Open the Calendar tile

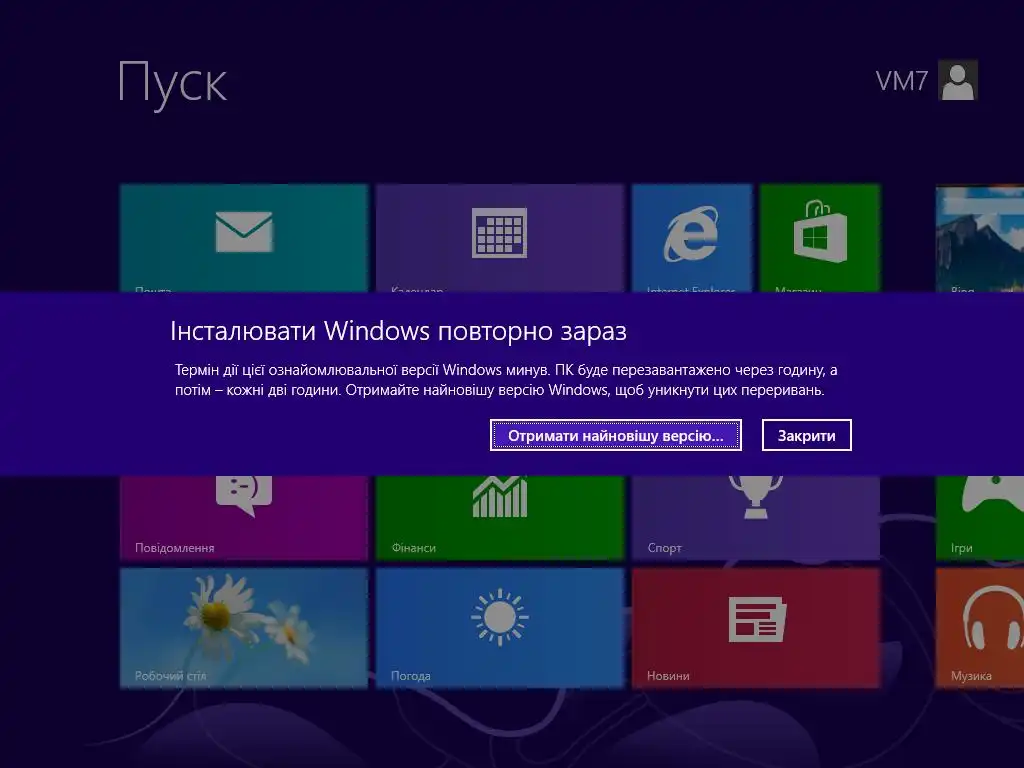(x=500, y=238)
